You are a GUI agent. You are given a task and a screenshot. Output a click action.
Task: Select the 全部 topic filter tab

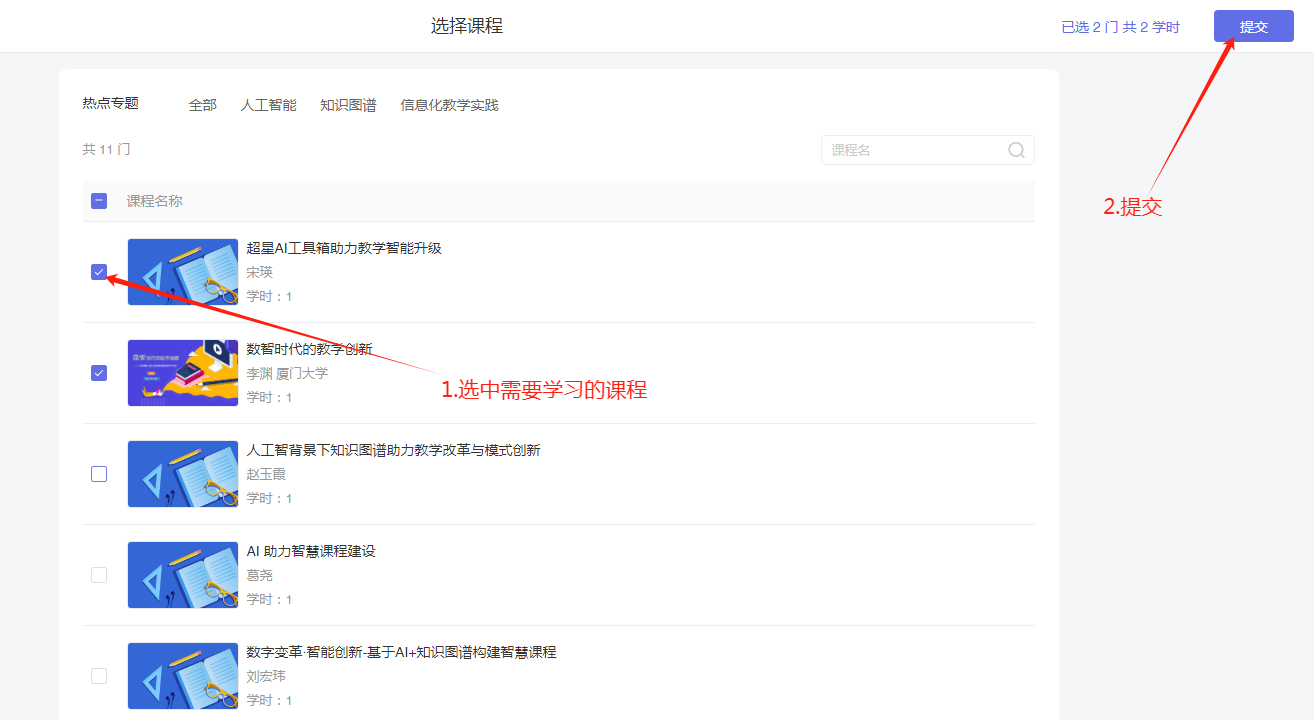(202, 105)
